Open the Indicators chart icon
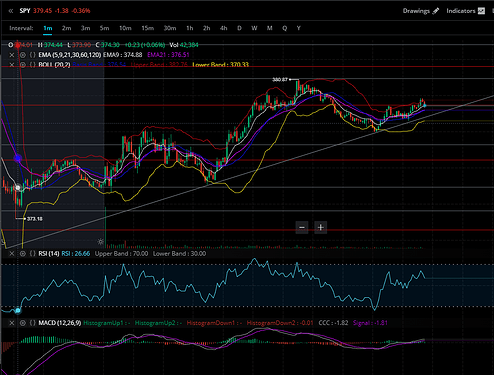This screenshot has height=375, width=494. (x=481, y=11)
